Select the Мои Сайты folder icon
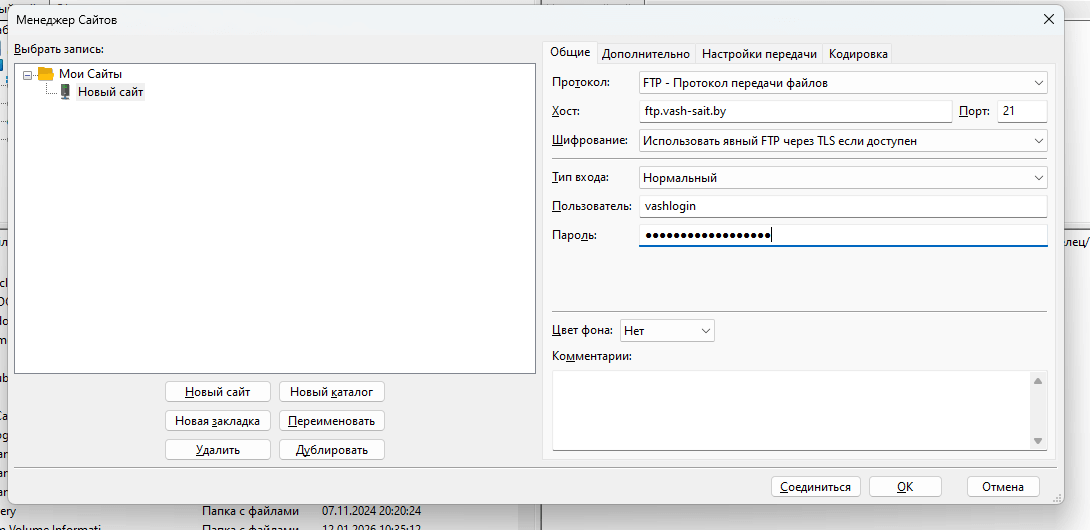The width and height of the screenshot is (1090, 530). (x=46, y=73)
